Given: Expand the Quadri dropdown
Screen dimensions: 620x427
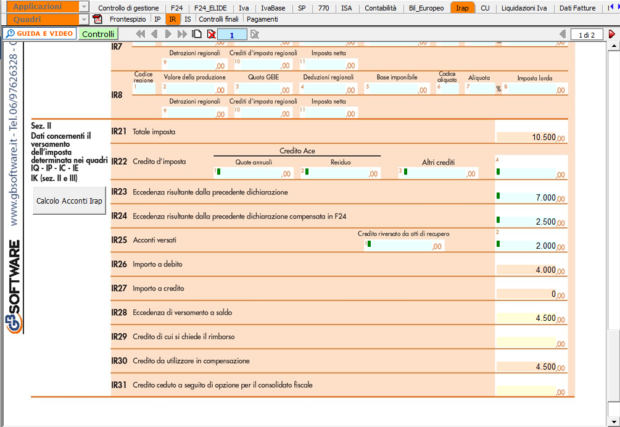Looking at the screenshot, I should coord(45,19).
